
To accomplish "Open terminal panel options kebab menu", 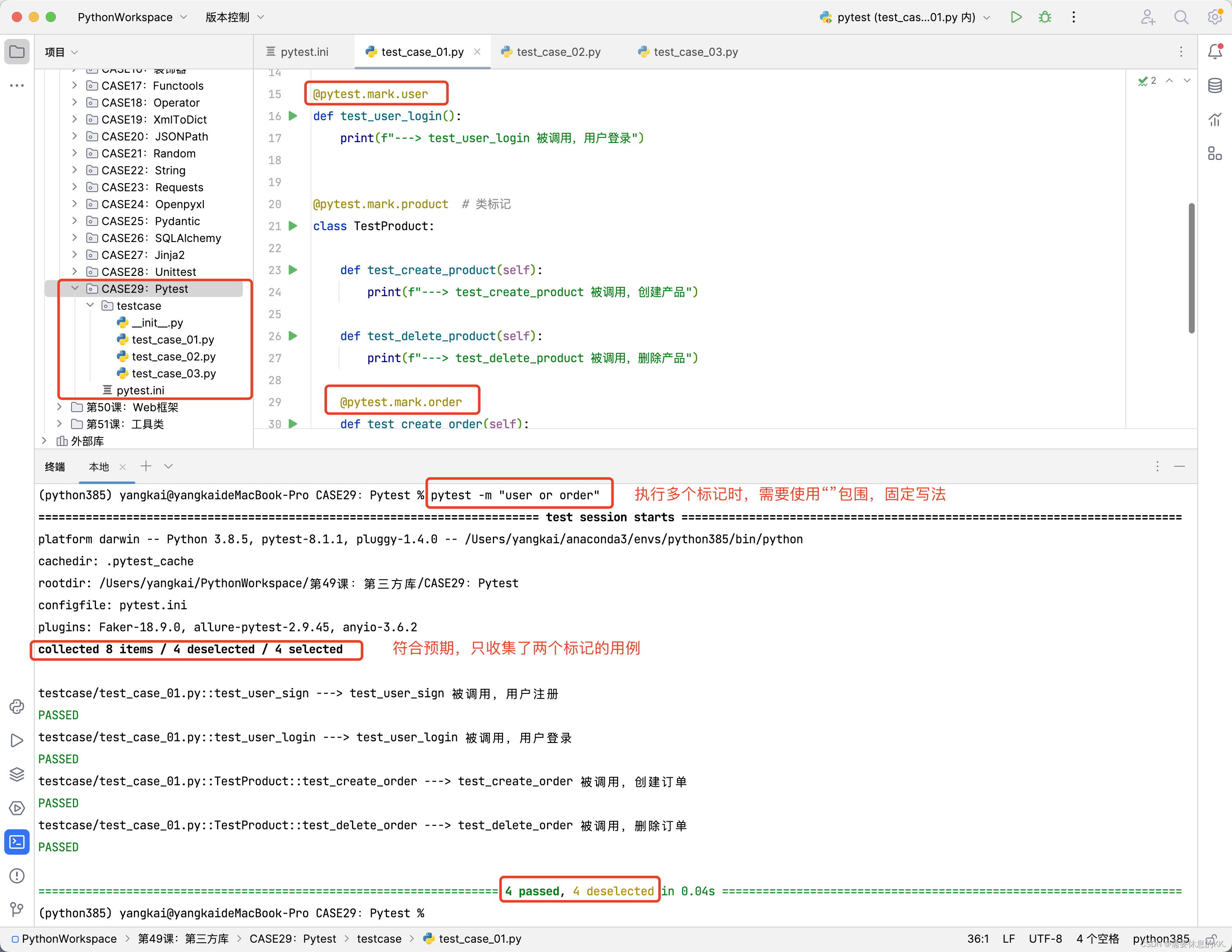I will point(1158,466).
